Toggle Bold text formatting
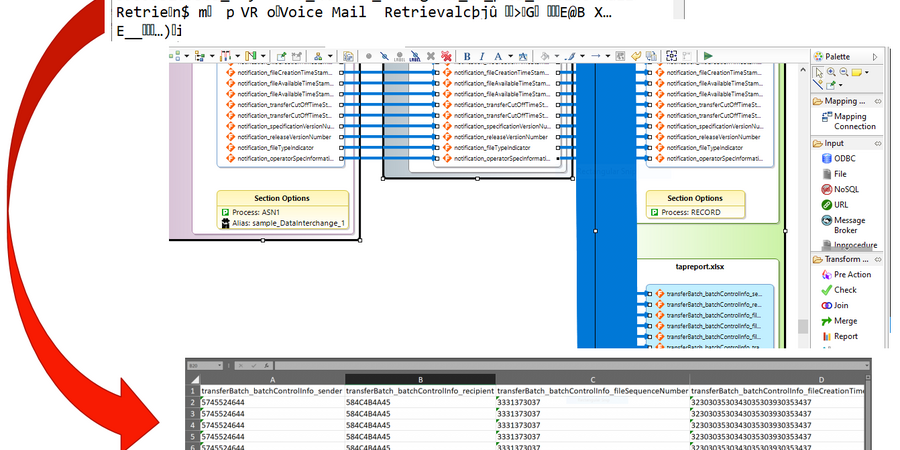The height and width of the screenshot is (450, 900). [467, 56]
